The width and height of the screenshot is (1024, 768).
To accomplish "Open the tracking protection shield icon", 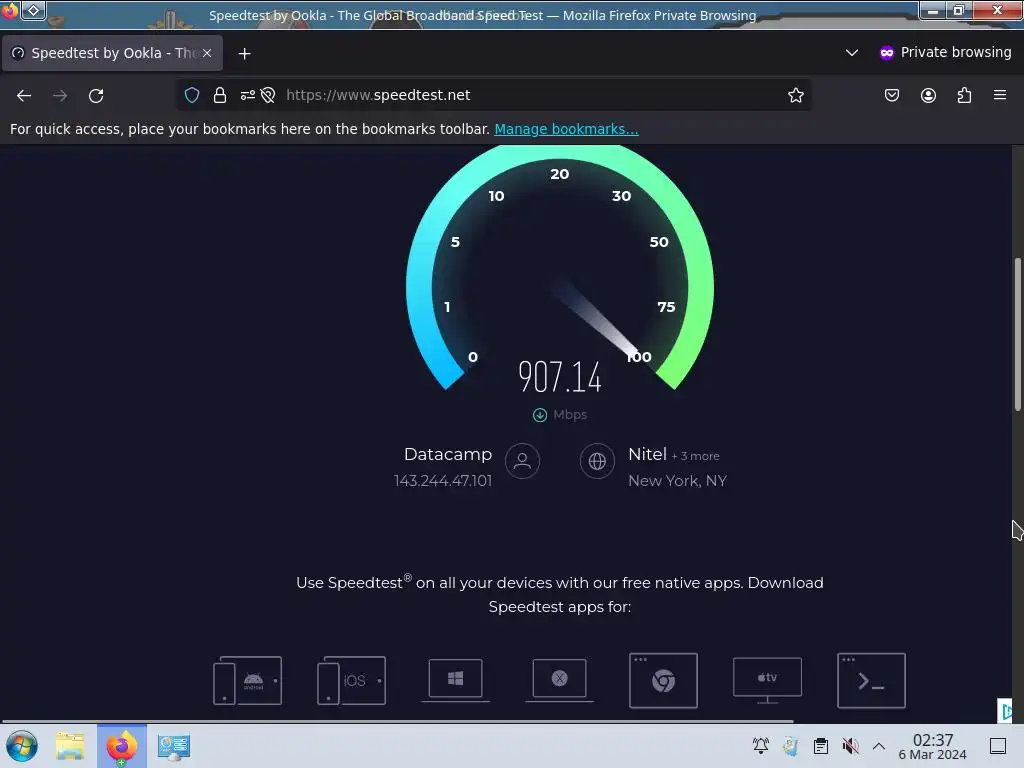I will click(191, 95).
